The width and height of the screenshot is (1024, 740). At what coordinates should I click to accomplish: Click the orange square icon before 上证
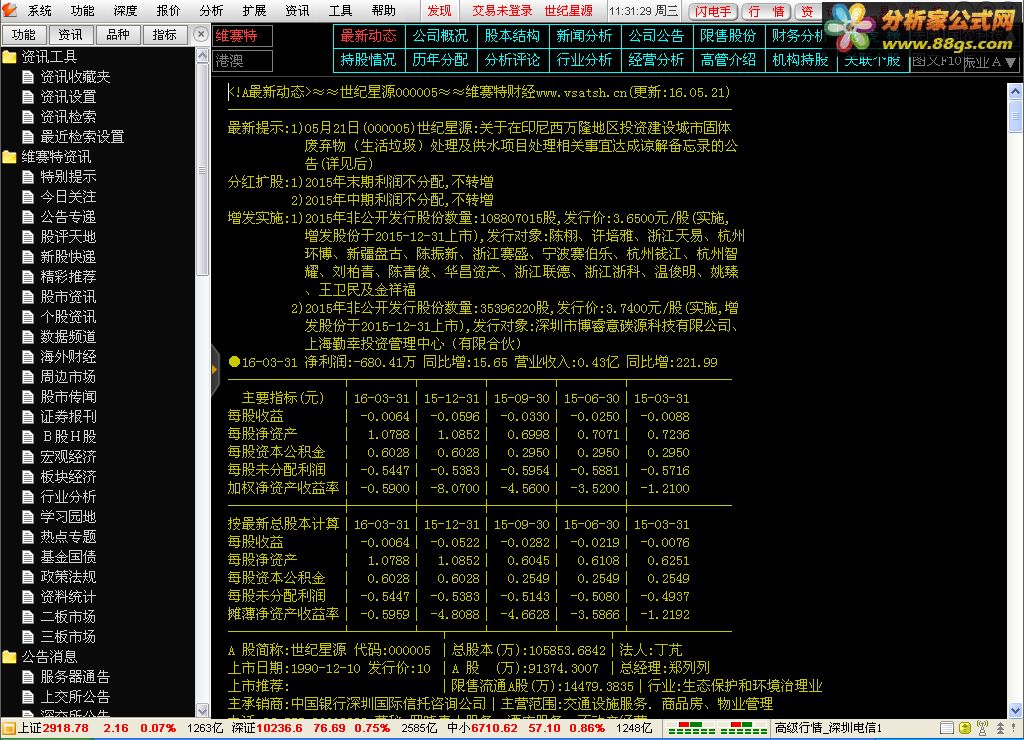tap(8, 728)
